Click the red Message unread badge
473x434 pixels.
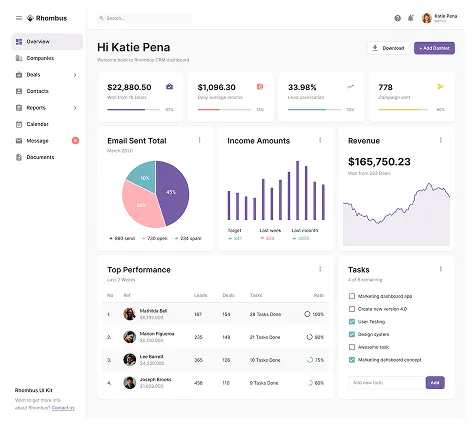(76, 141)
